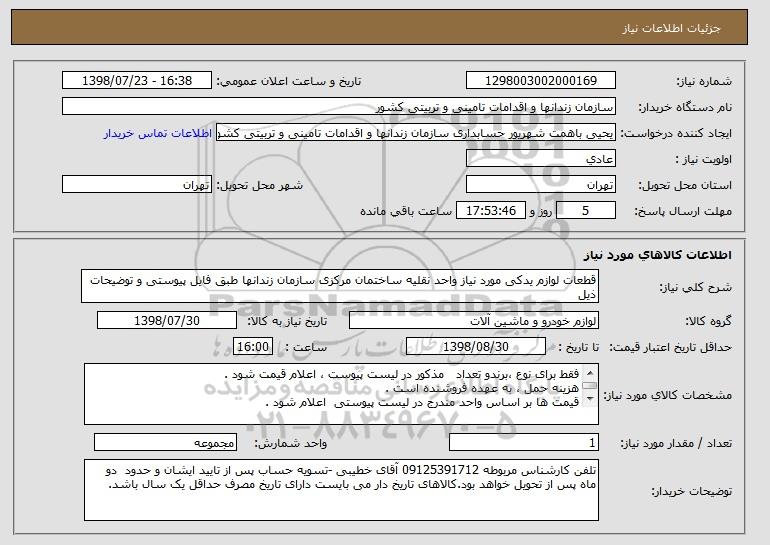Click the text ساعت باقی مانده
770x545 pixels.
[x=406, y=212]
